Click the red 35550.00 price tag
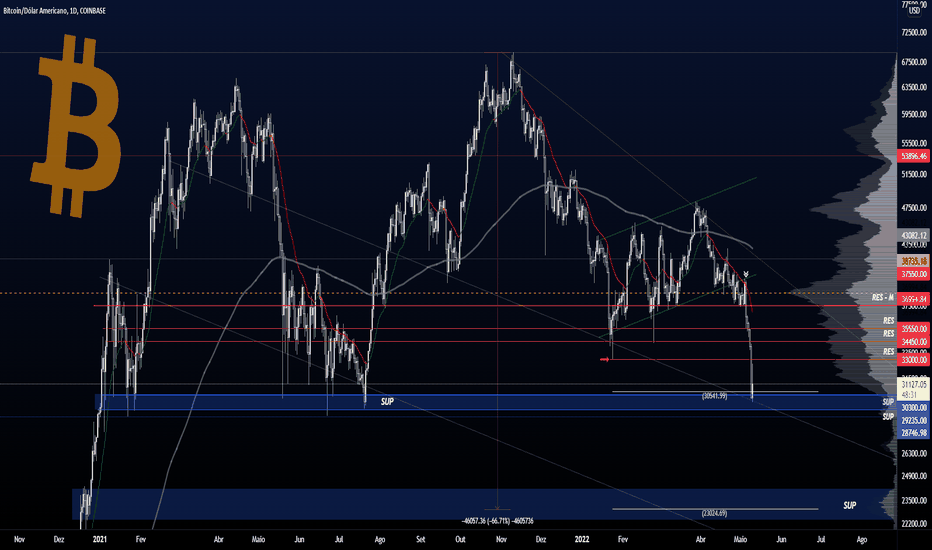The height and width of the screenshot is (550, 932). [x=914, y=329]
